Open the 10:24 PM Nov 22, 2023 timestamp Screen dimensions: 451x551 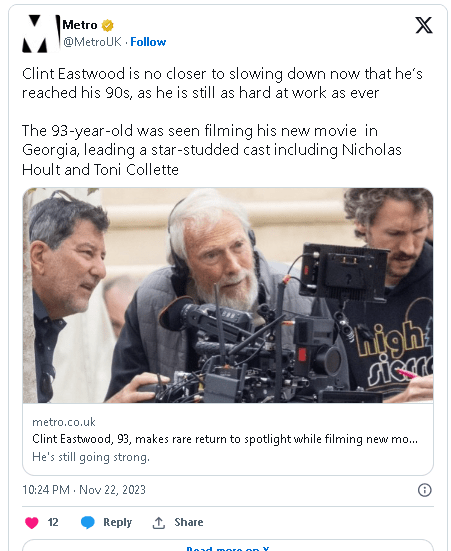(84, 490)
